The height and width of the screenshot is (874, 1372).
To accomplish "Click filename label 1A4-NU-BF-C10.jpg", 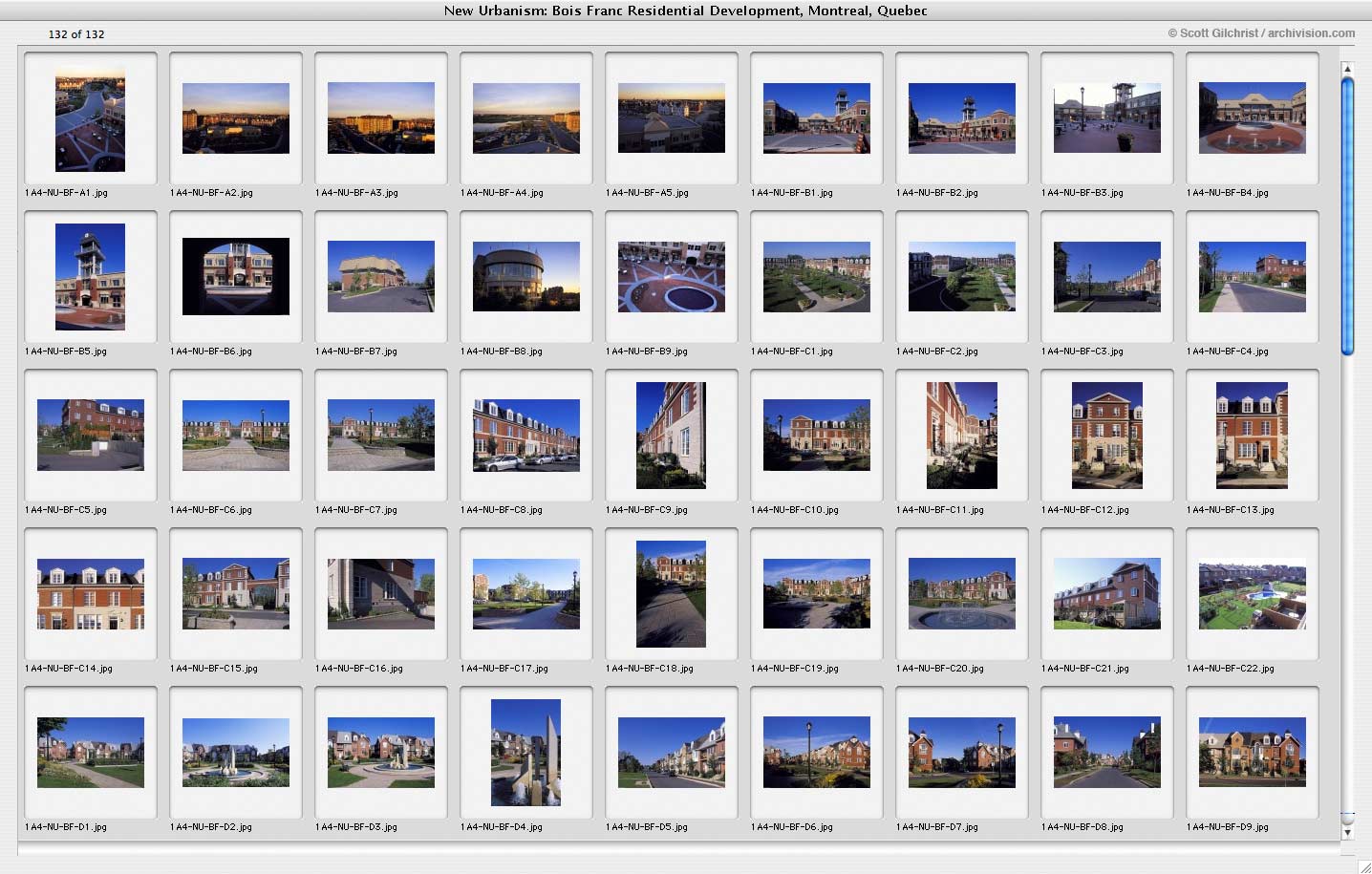I will click(795, 510).
